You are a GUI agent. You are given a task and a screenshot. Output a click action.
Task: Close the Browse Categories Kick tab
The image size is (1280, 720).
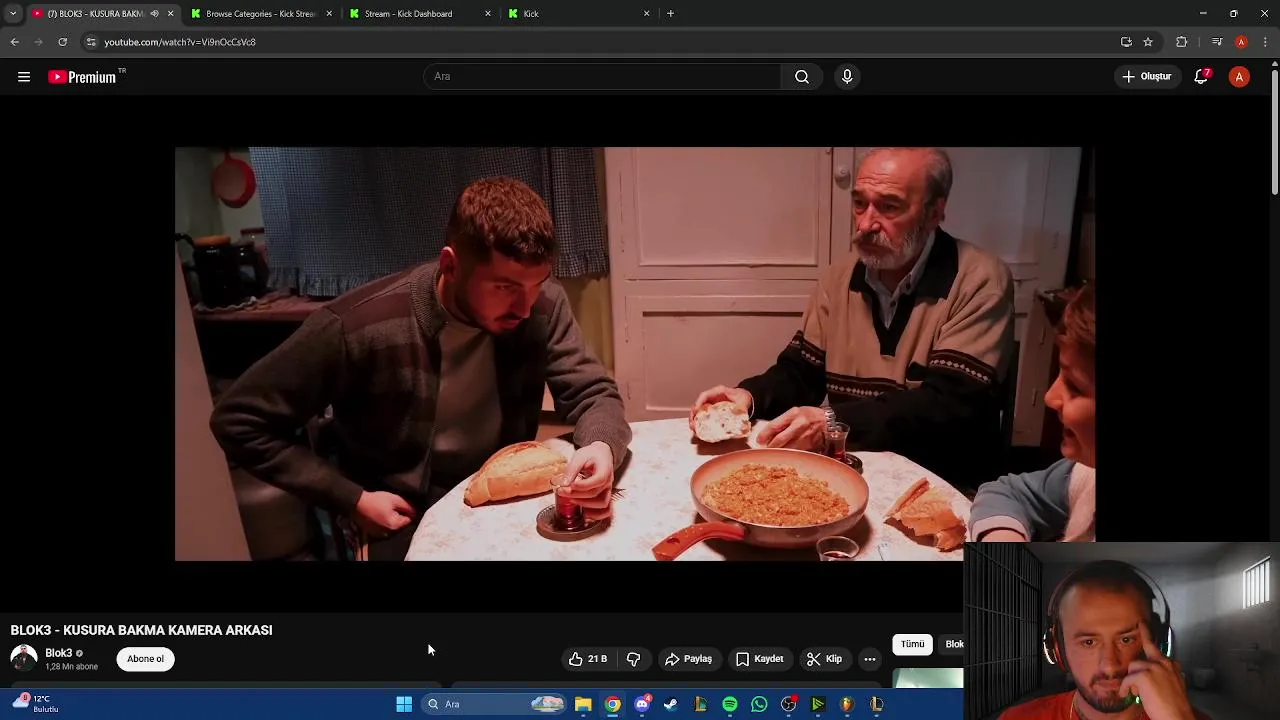(329, 14)
